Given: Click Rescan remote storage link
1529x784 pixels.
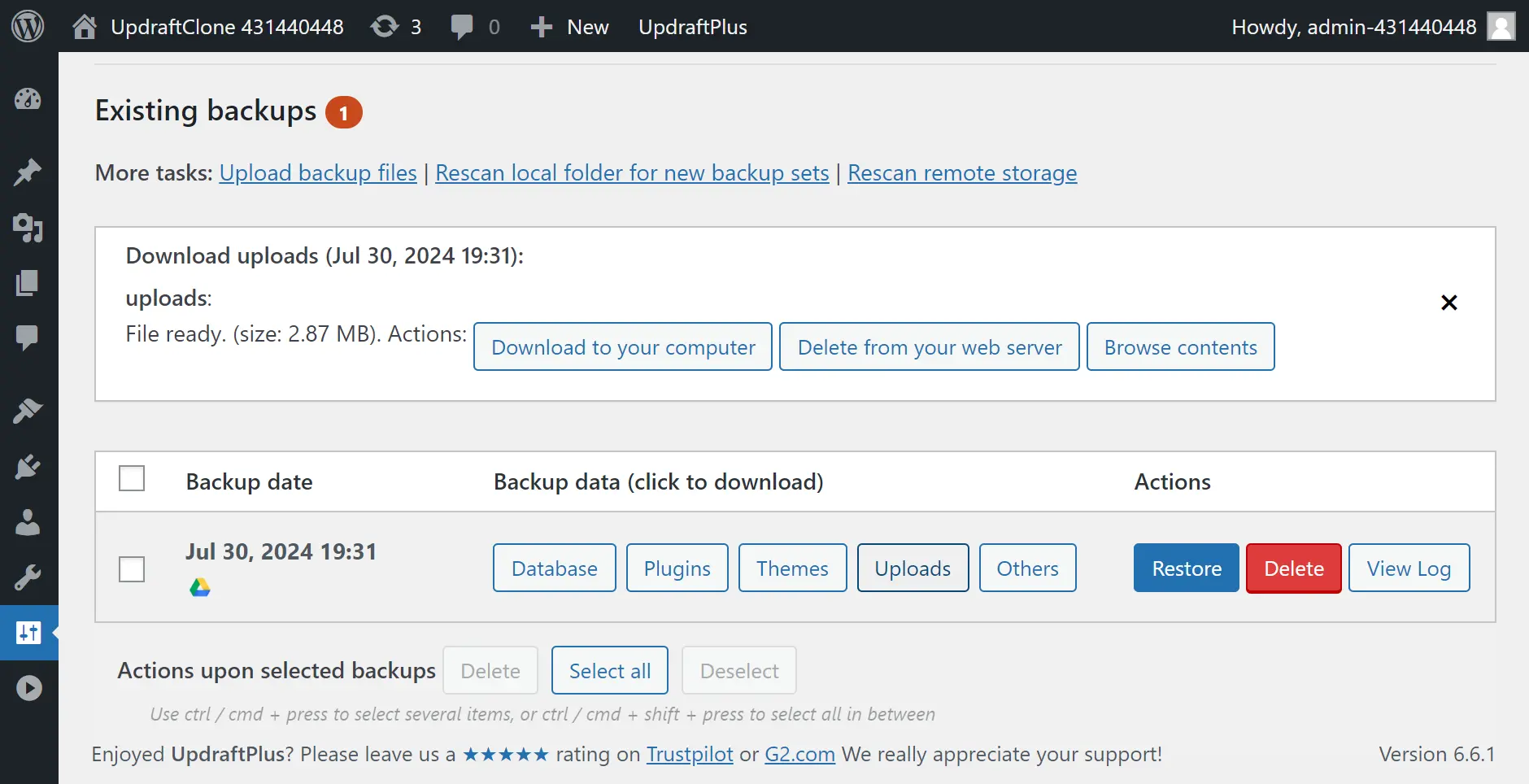Looking at the screenshot, I should (962, 173).
